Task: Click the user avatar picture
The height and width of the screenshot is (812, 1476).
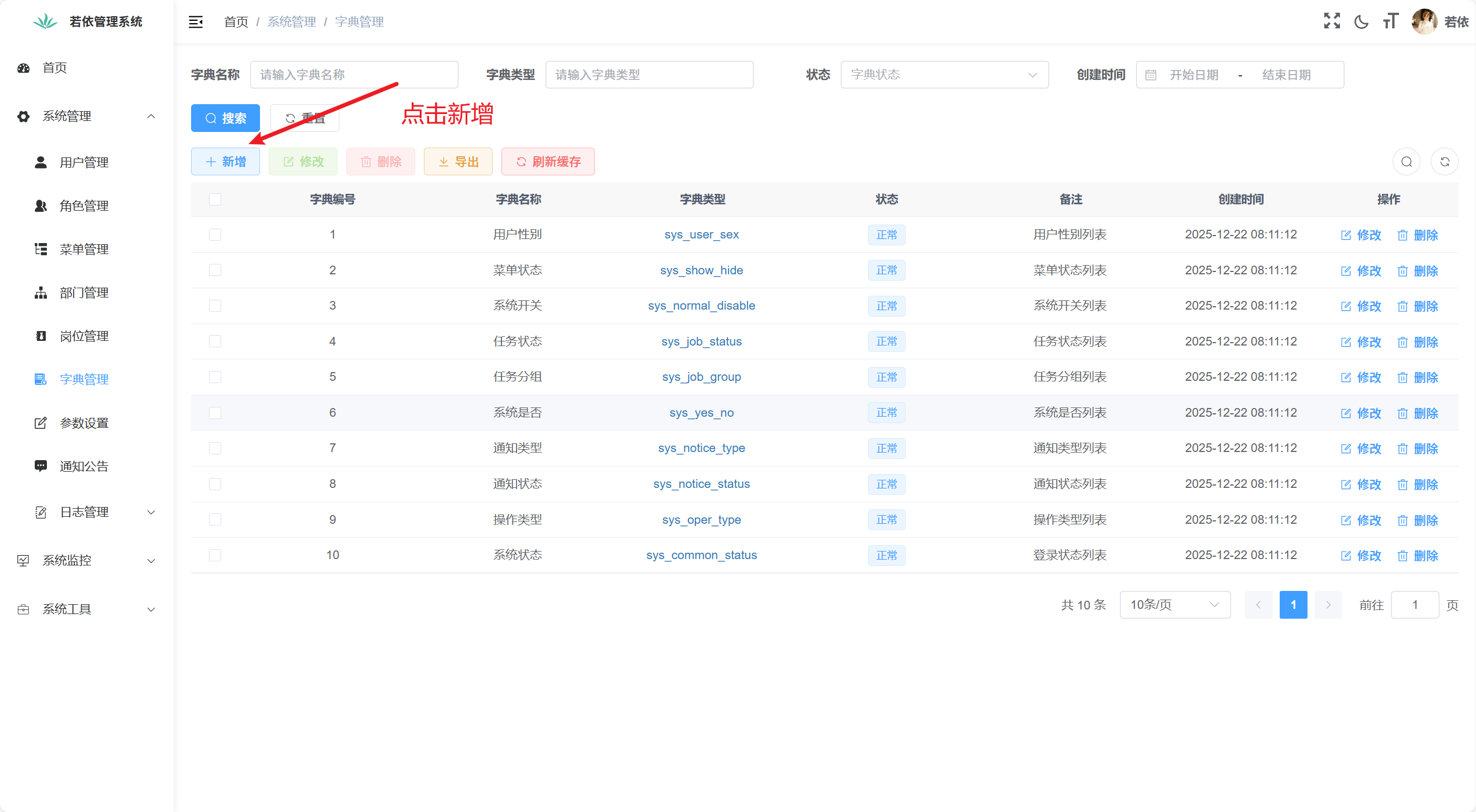Action: pos(1424,21)
